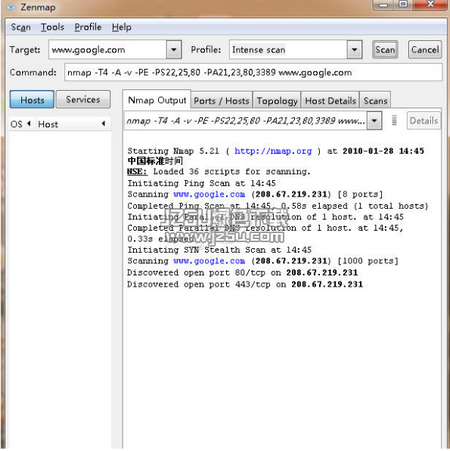Click www.google.com link after Ping Scan

tap(209, 194)
